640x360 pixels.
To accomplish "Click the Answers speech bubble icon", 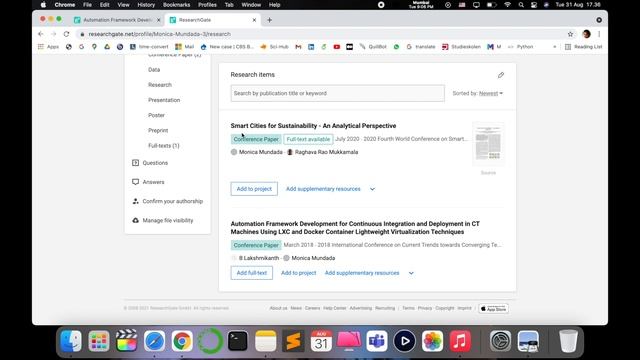I will [136, 182].
